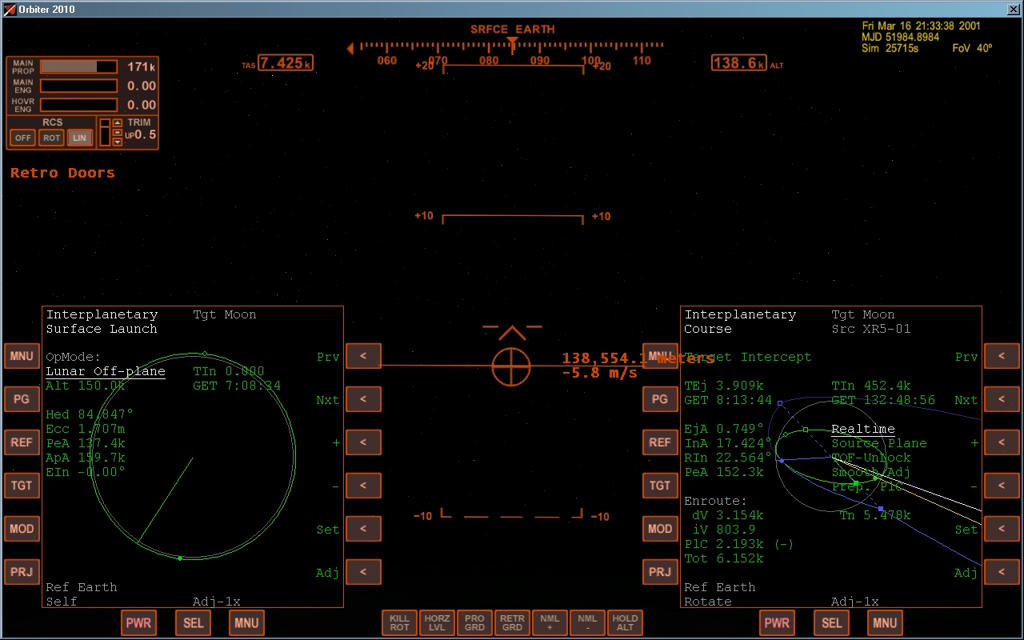
Task: Click the ALT 138.6k readout
Action: coord(739,63)
